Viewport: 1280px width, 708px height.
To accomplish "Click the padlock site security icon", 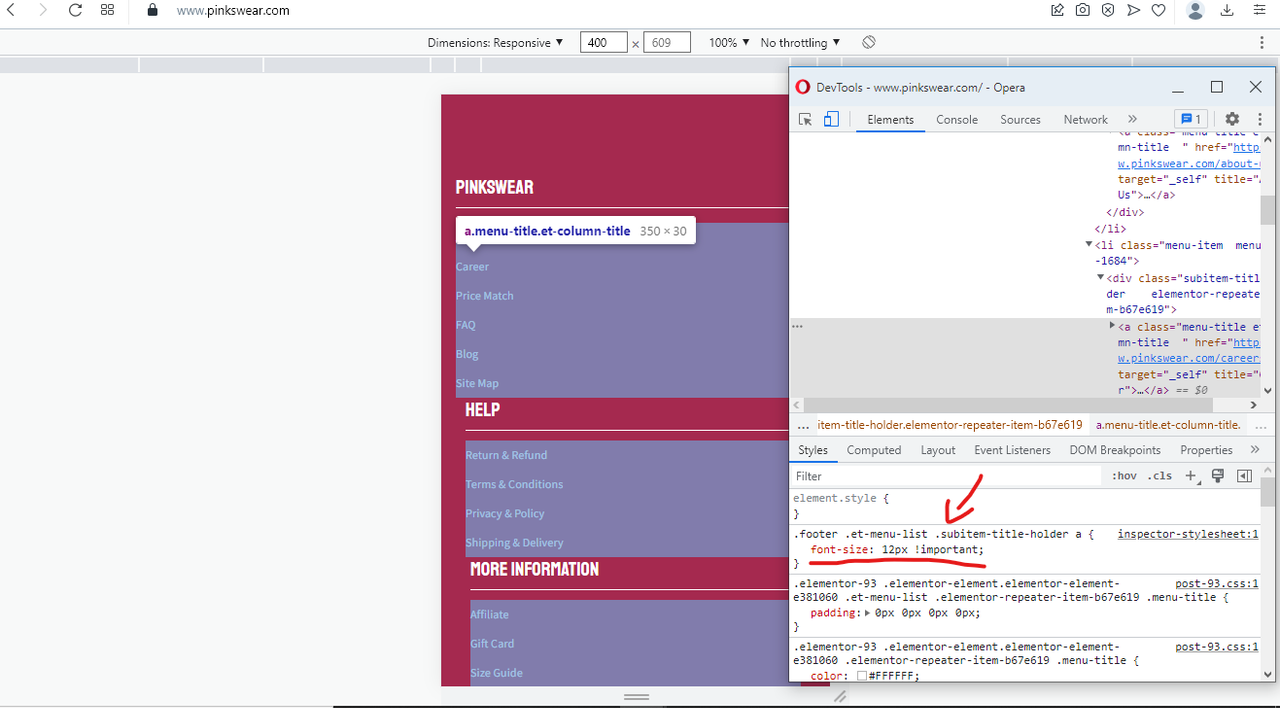I will point(152,10).
